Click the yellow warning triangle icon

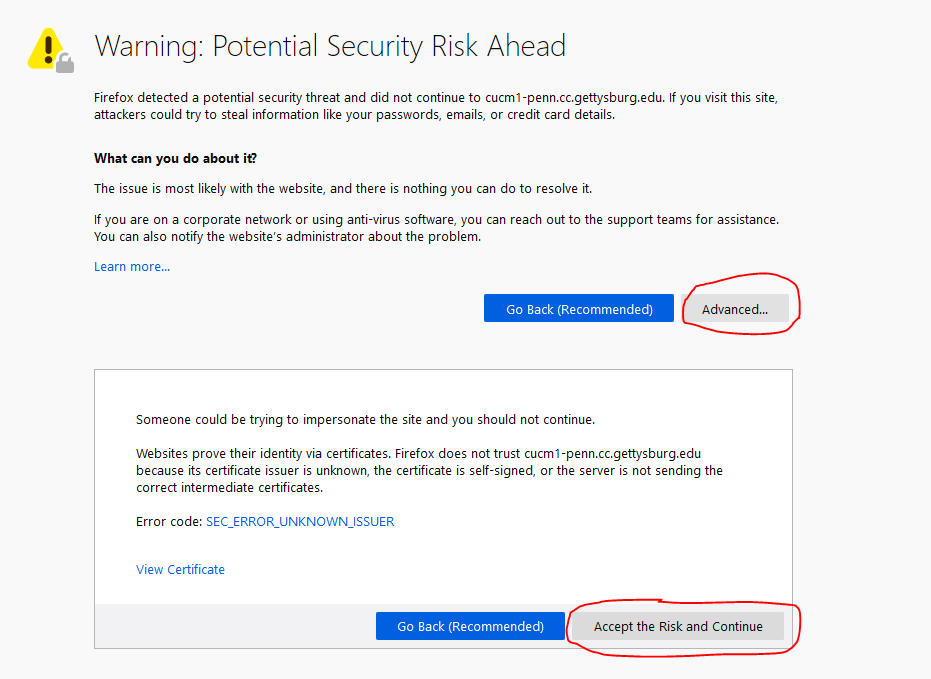[x=48, y=49]
